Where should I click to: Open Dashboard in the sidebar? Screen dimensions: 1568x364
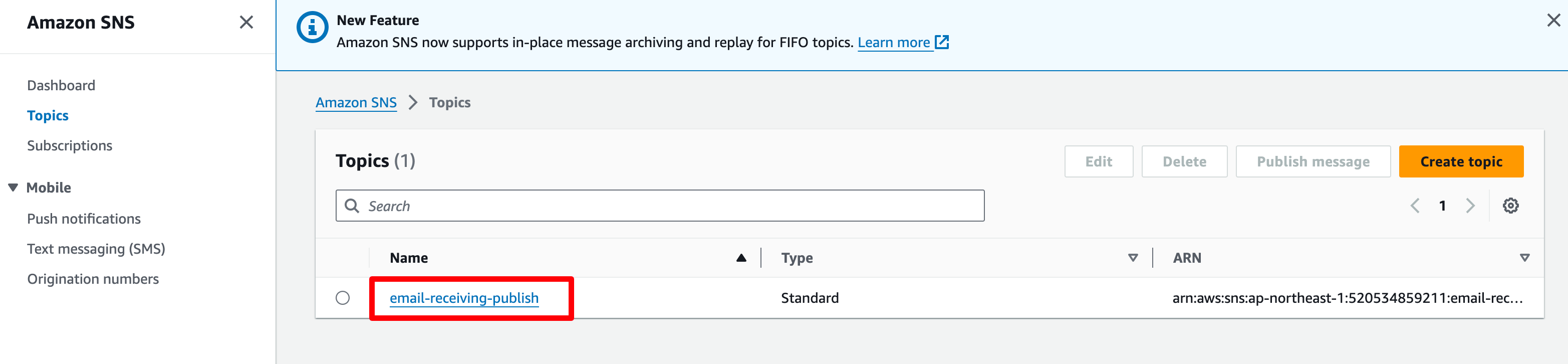[61, 85]
